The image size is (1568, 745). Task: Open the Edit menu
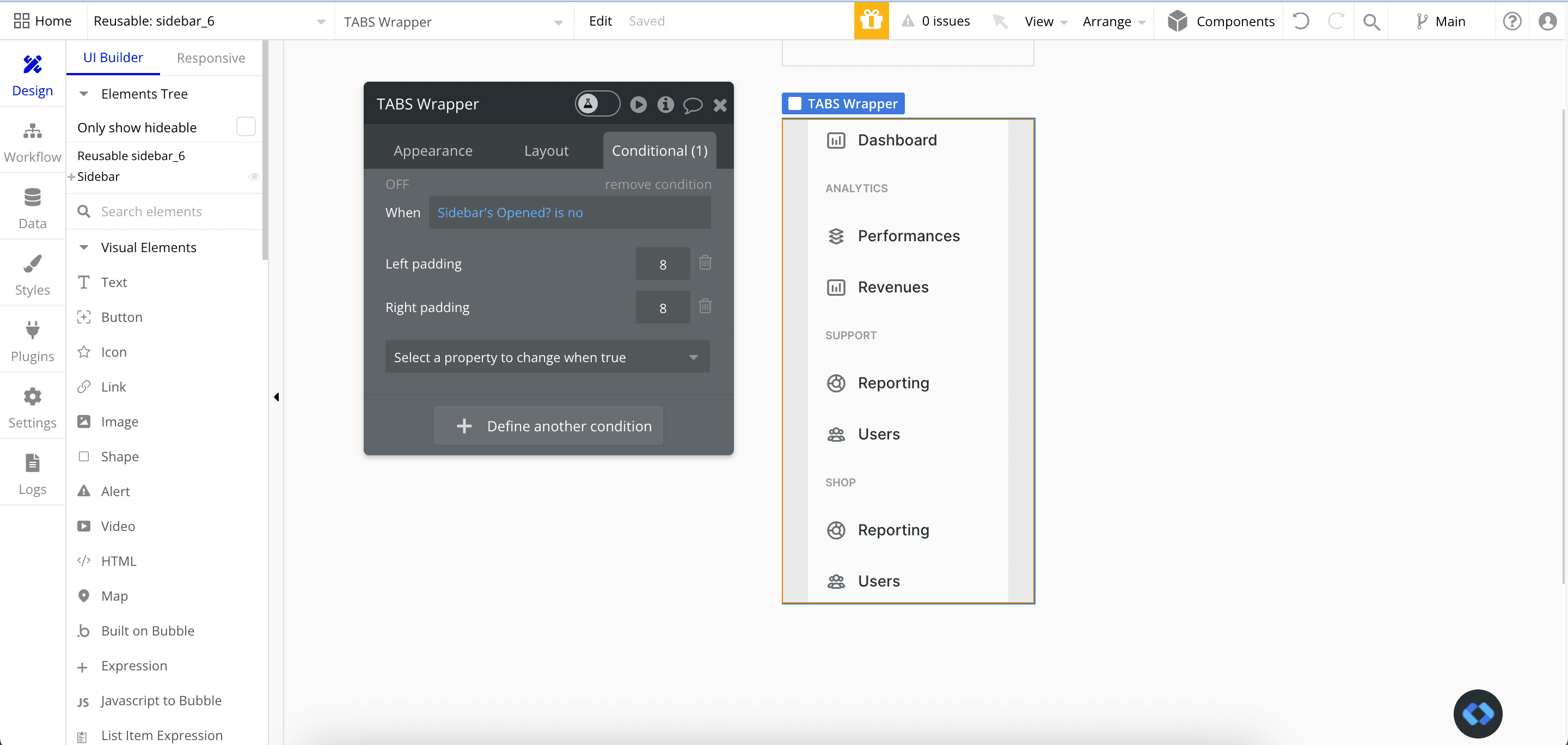599,21
